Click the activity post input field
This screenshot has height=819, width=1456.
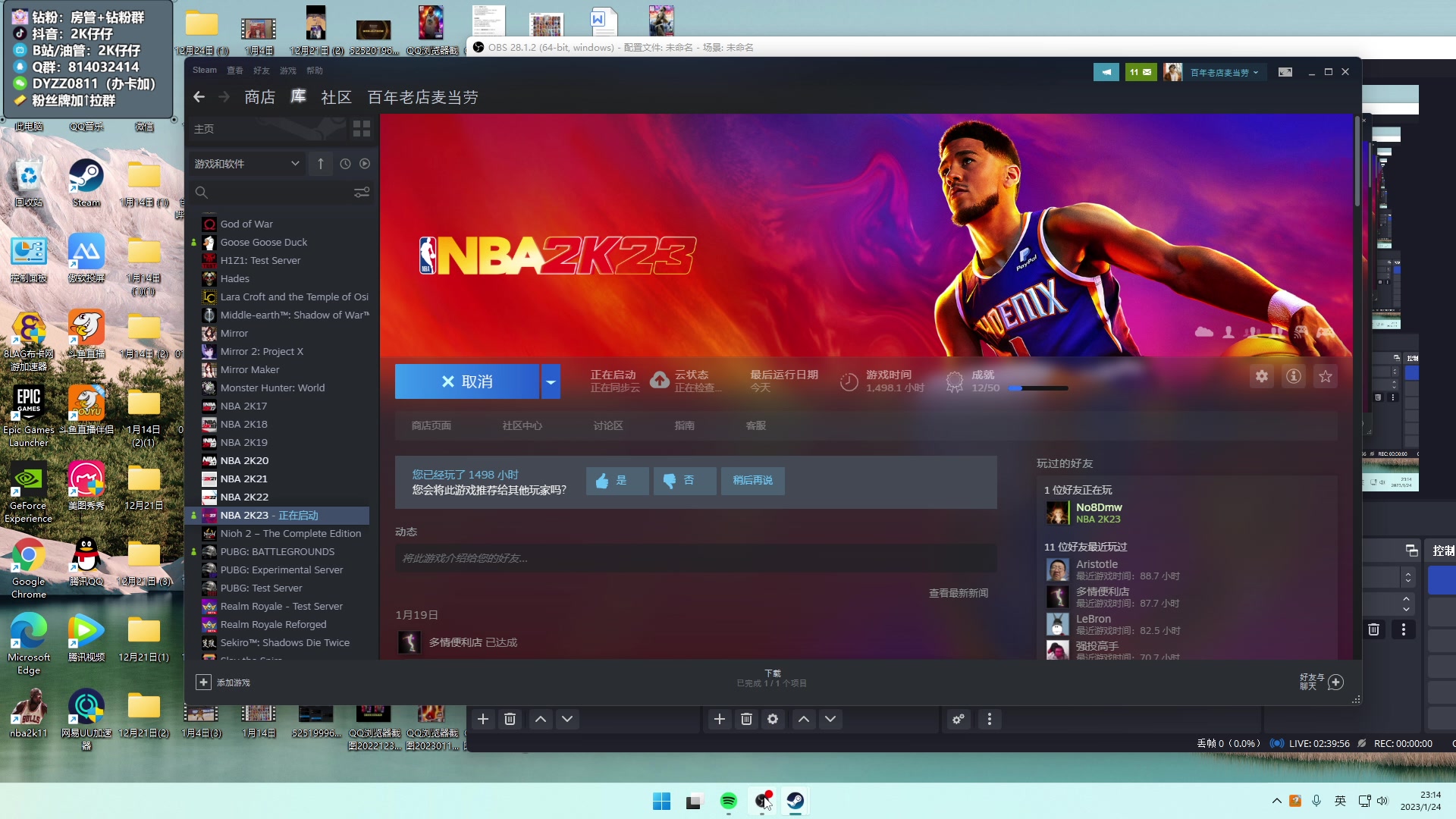(x=695, y=558)
